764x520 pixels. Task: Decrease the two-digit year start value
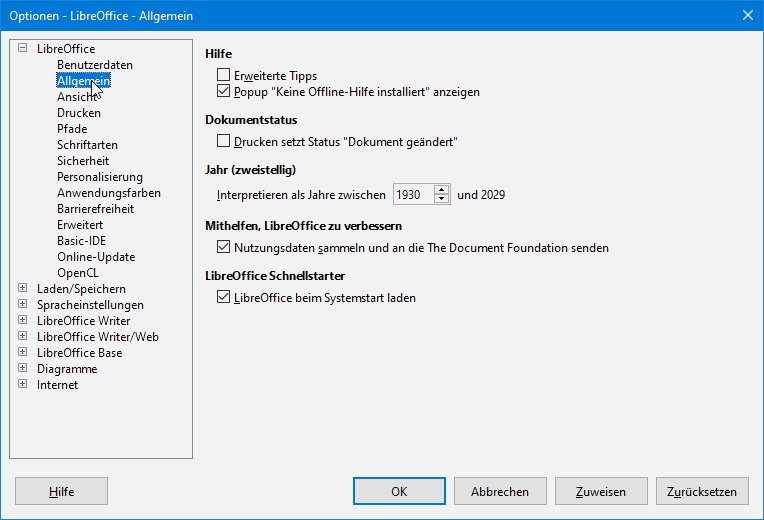tap(441, 199)
